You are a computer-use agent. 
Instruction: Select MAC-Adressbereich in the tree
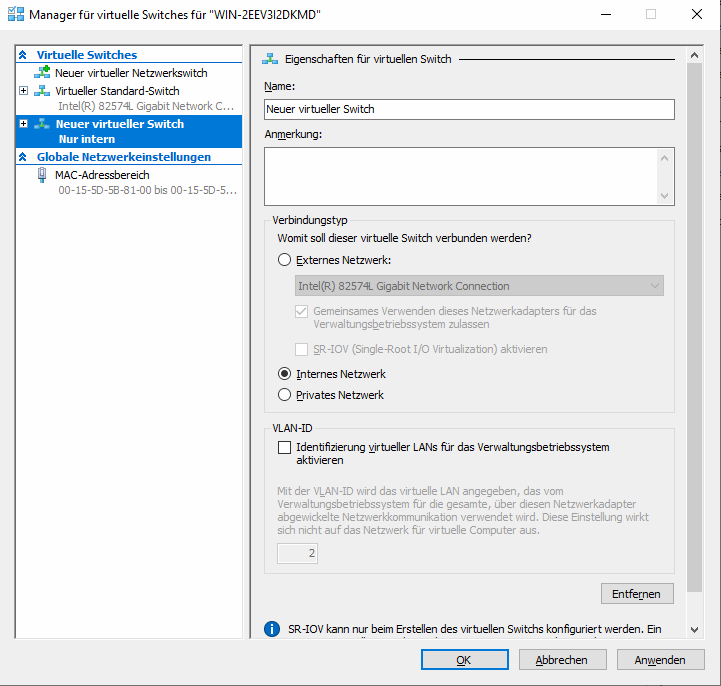[102, 175]
